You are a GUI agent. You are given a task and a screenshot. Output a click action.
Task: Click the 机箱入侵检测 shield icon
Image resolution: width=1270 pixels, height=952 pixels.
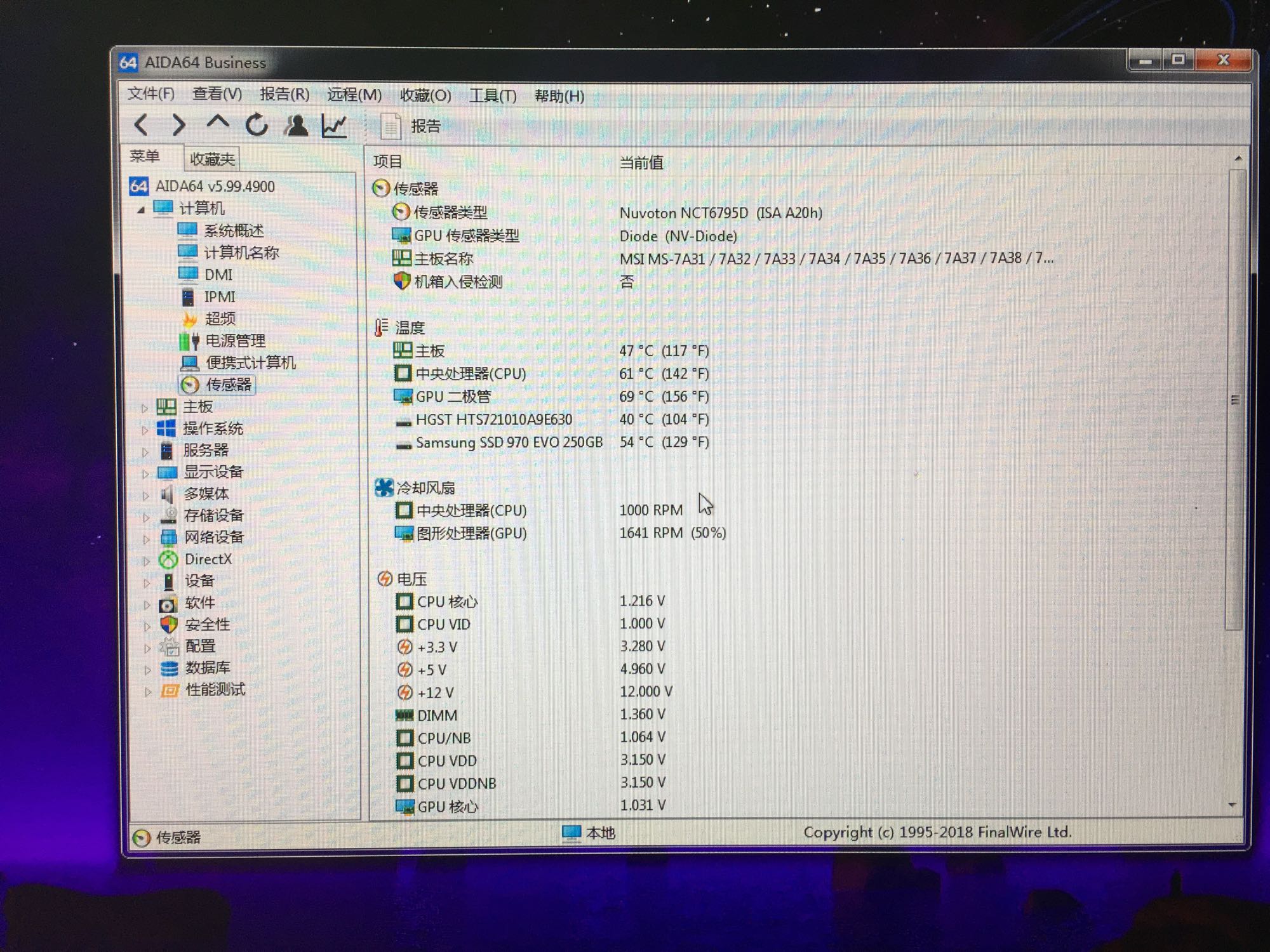[x=401, y=281]
